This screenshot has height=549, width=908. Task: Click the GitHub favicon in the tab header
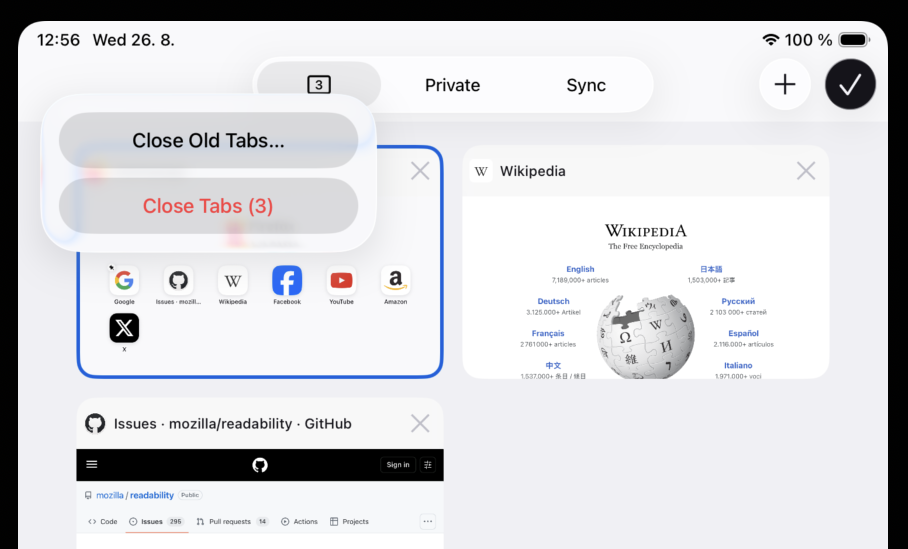pos(95,423)
